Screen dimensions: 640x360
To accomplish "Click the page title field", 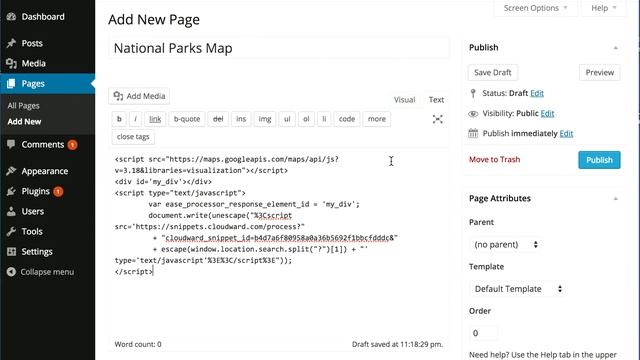I will click(x=279, y=48).
